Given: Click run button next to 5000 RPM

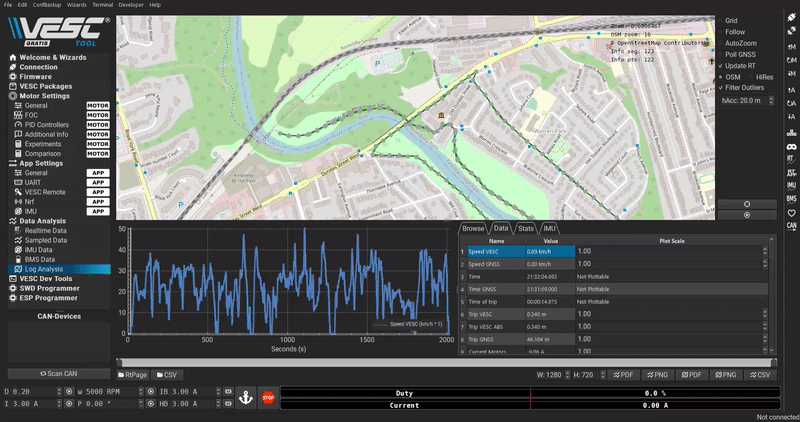Looking at the screenshot, I should (151, 391).
